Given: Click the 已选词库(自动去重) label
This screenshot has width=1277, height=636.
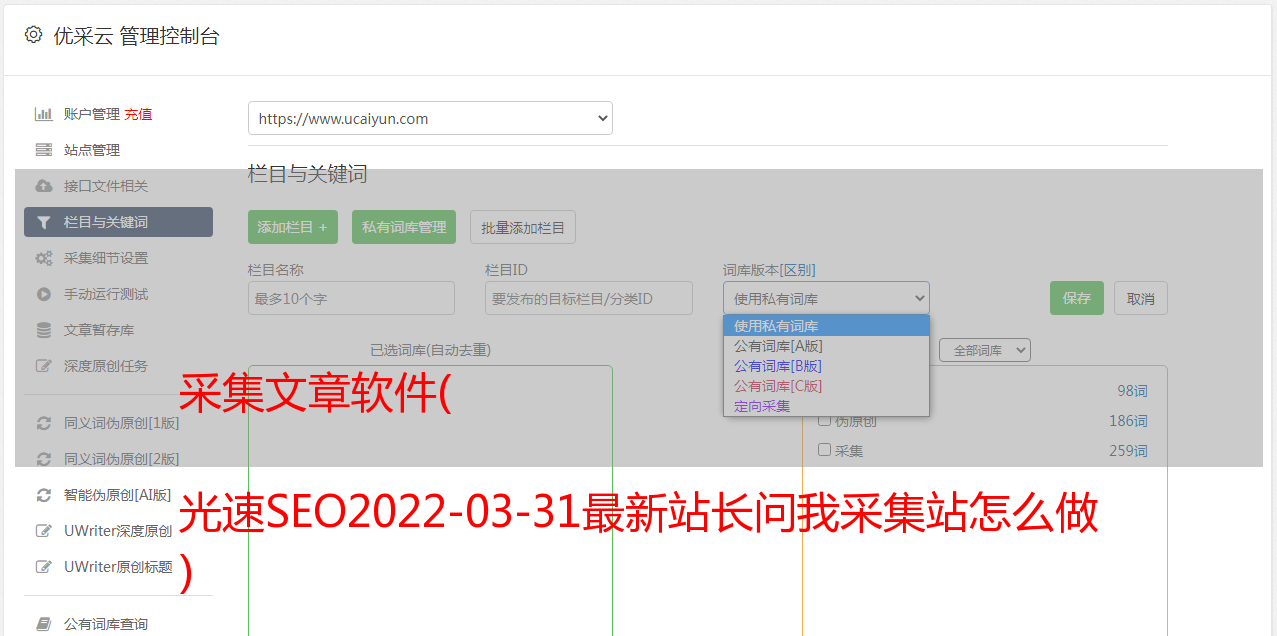Looking at the screenshot, I should click(430, 350).
